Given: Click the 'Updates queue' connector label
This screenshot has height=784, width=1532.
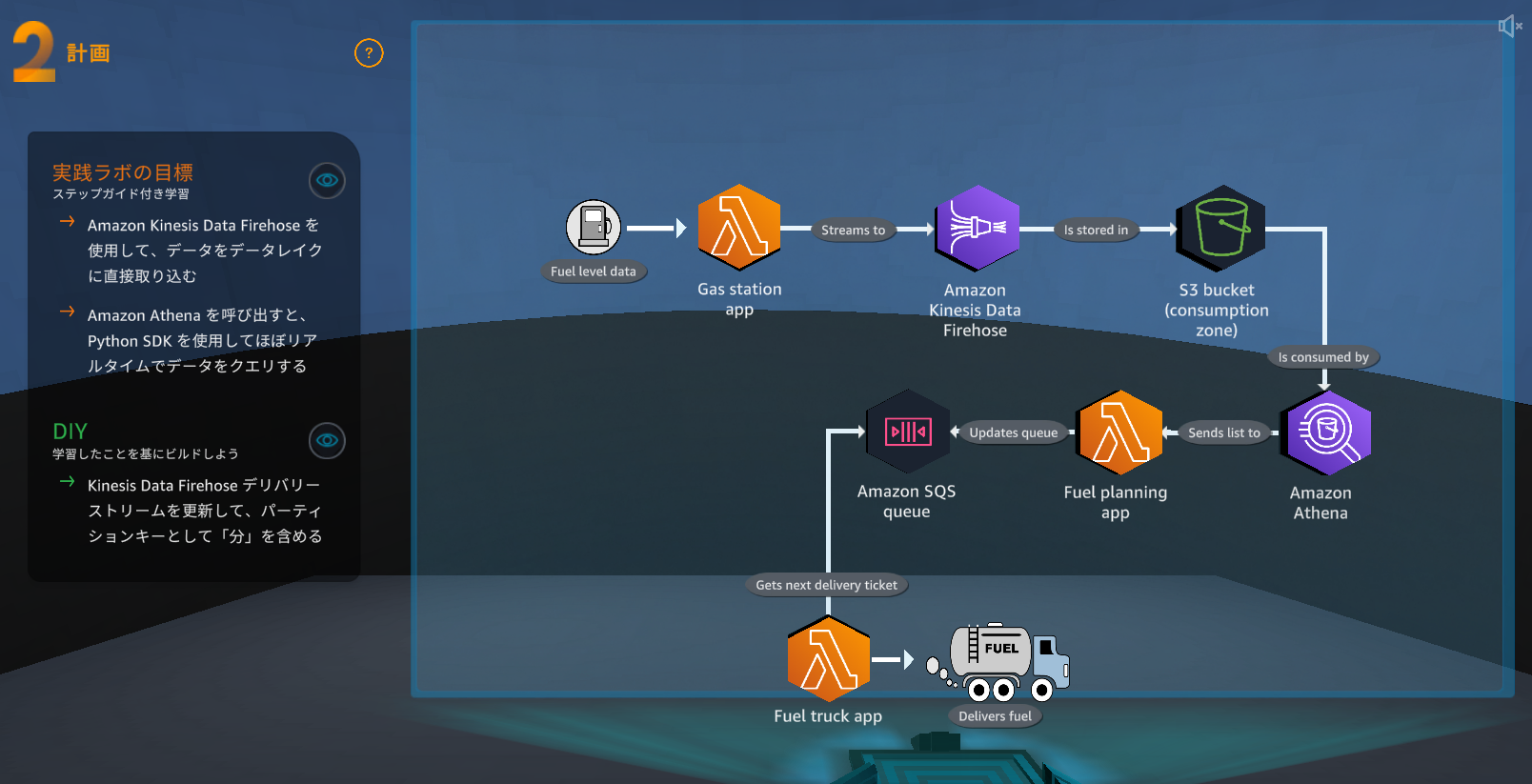Looking at the screenshot, I should (1014, 432).
